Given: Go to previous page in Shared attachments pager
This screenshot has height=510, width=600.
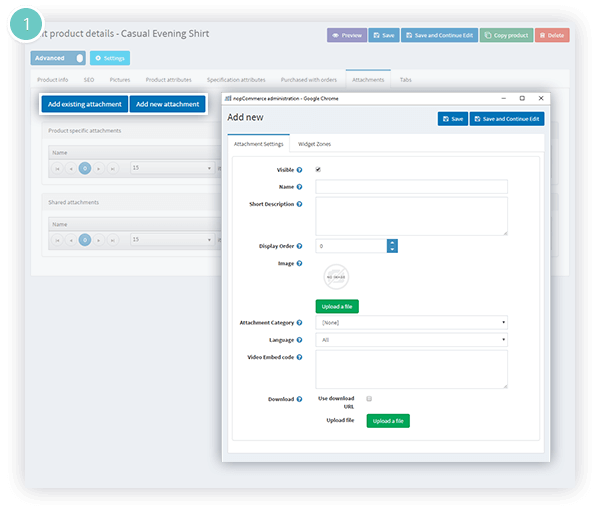Looking at the screenshot, I should [71, 240].
